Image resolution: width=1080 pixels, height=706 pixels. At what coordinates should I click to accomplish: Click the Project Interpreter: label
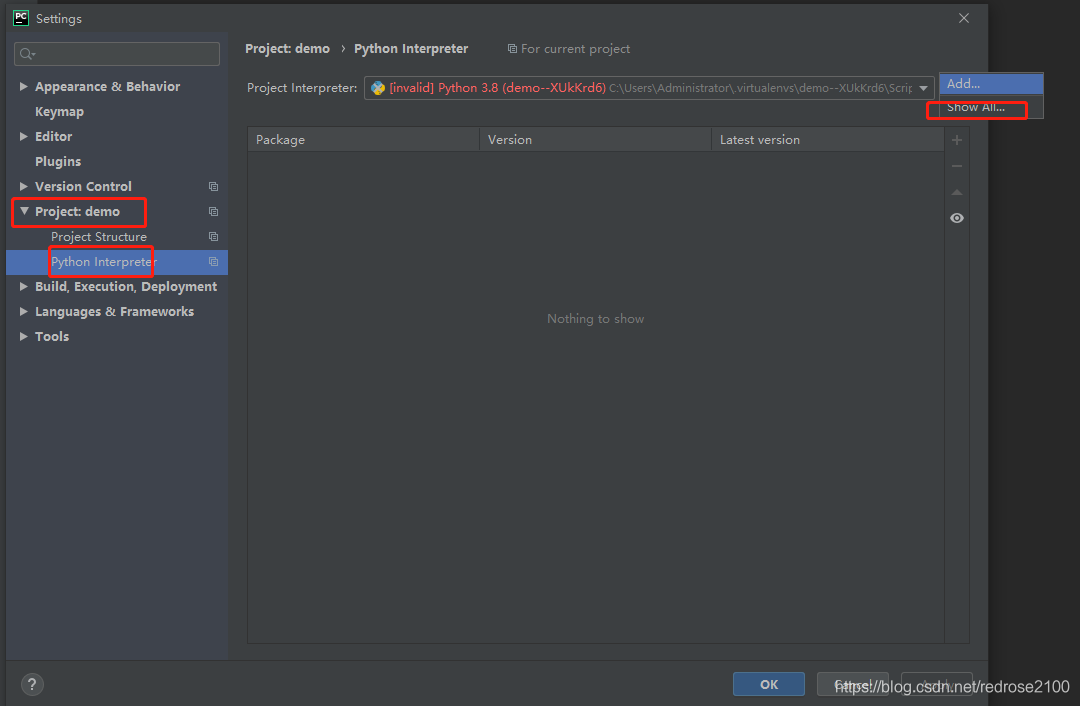tap(302, 88)
